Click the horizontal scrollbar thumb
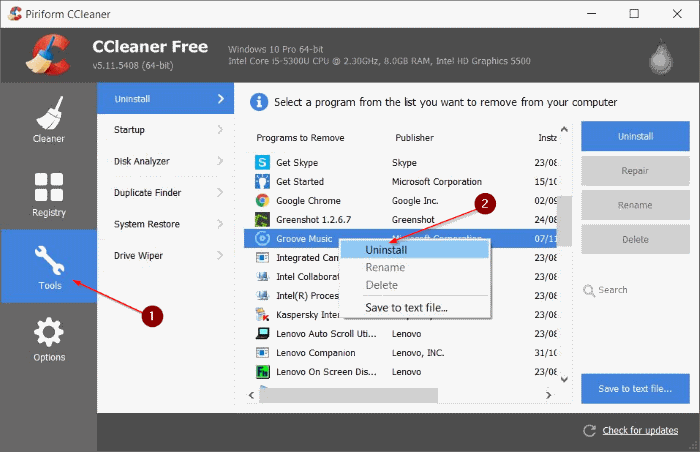The width and height of the screenshot is (700, 452). tap(348, 395)
